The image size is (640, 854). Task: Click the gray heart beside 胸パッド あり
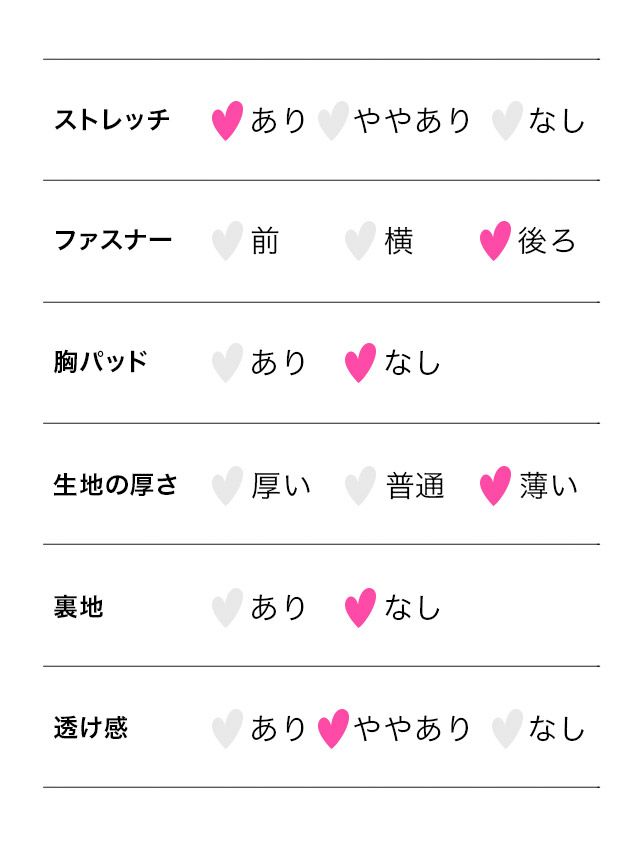228,363
